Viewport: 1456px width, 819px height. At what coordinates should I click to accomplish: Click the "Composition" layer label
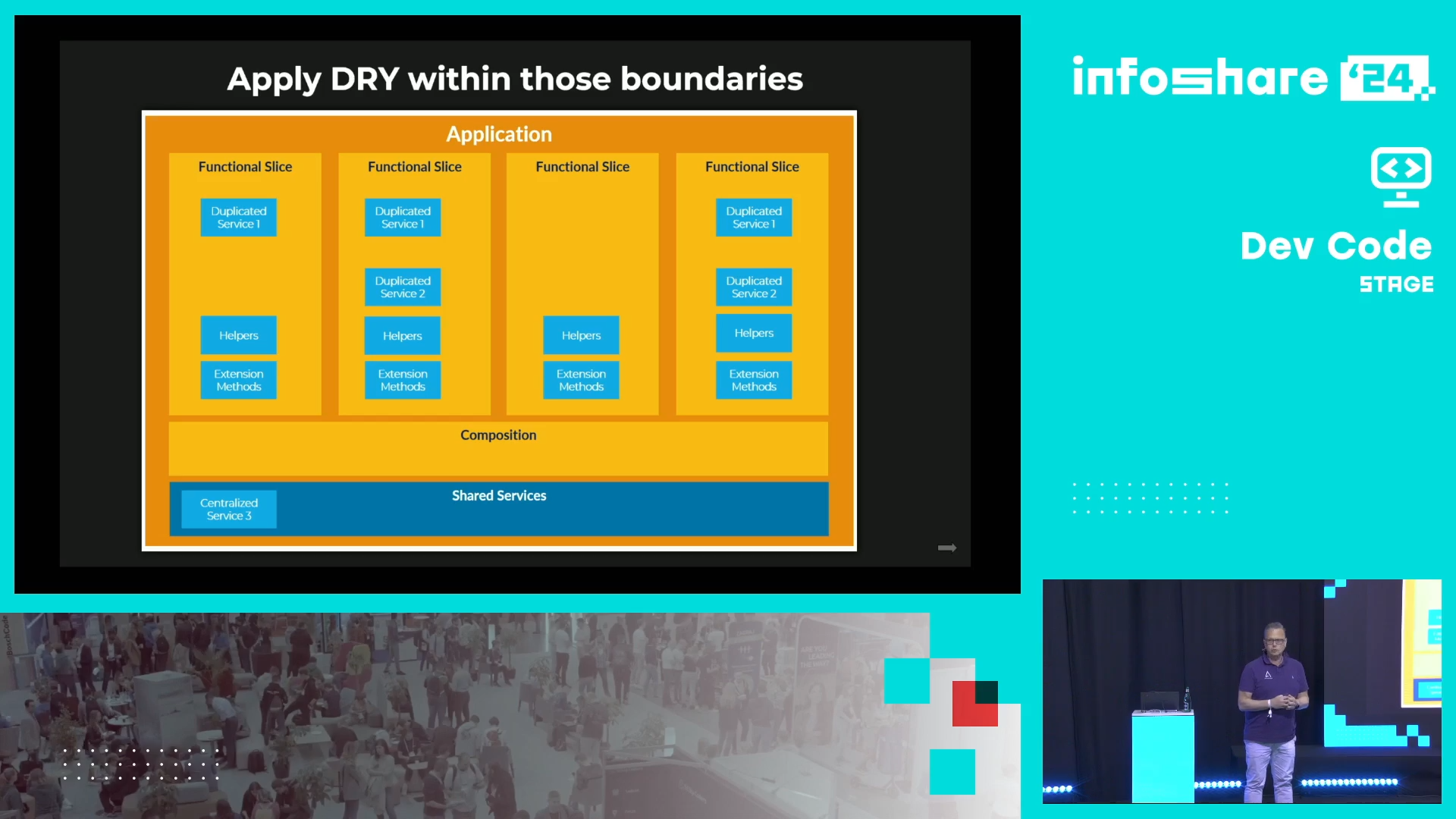point(498,435)
